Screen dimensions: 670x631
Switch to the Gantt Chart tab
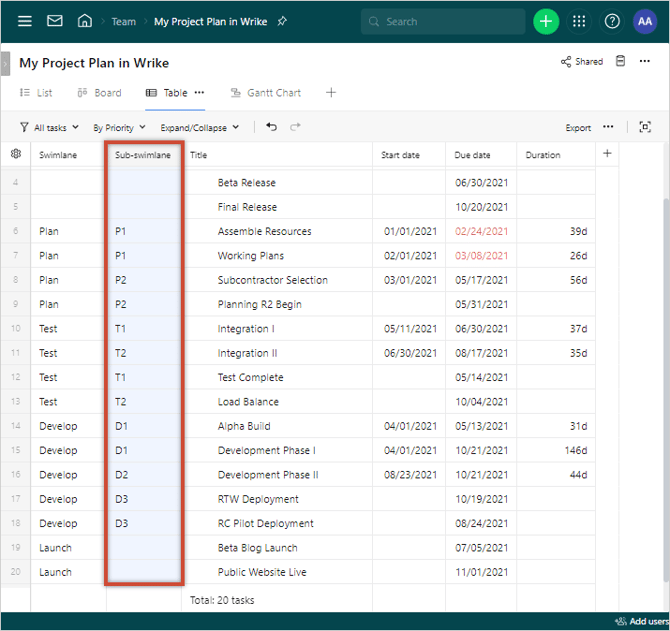[266, 93]
